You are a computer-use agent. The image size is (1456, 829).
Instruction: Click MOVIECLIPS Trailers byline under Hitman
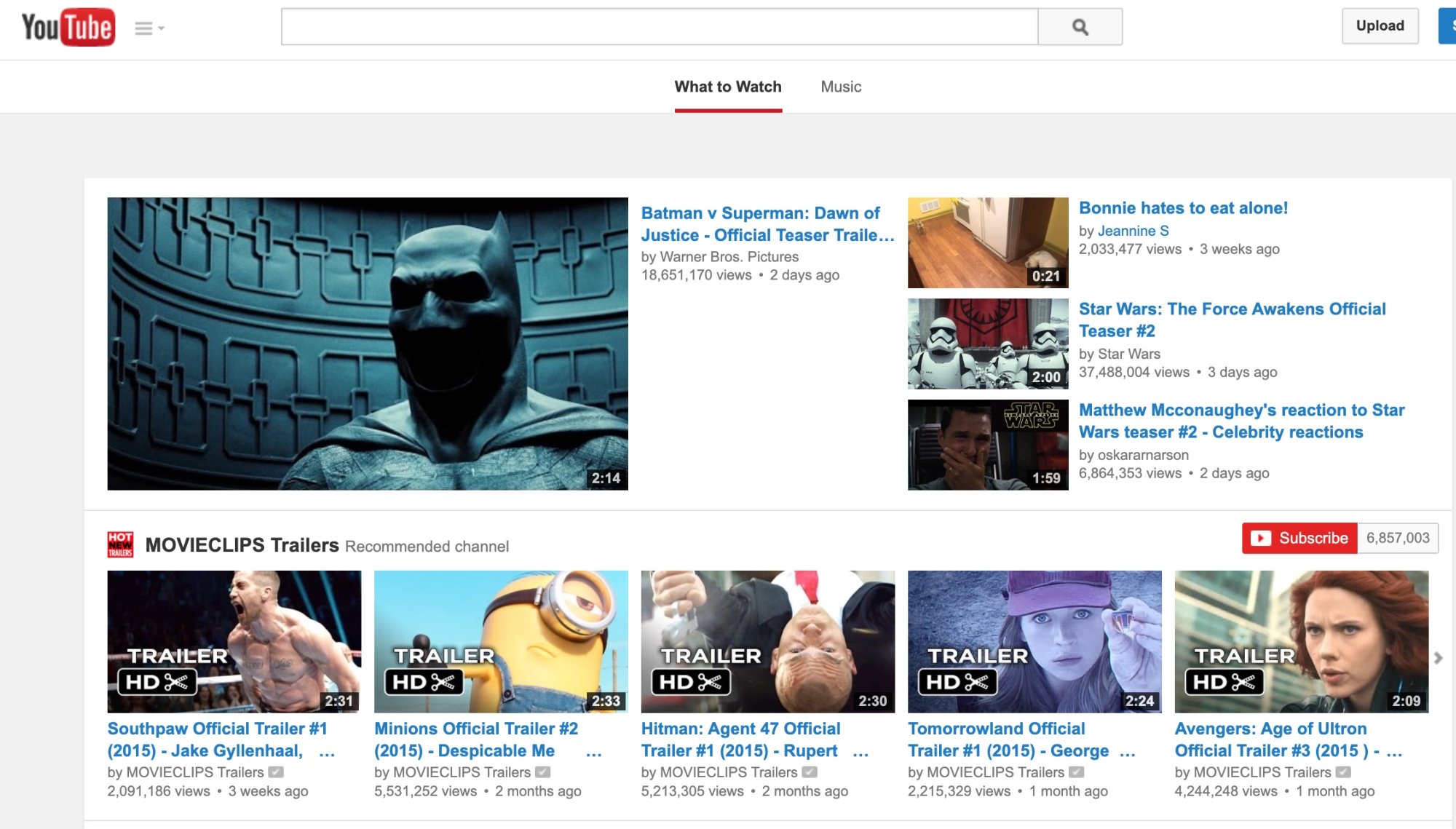729,772
